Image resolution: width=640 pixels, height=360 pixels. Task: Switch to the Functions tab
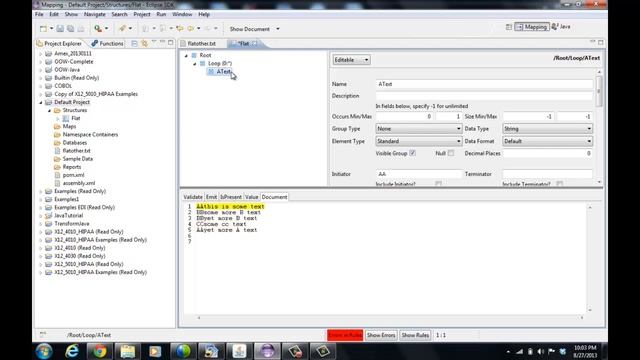pos(107,43)
